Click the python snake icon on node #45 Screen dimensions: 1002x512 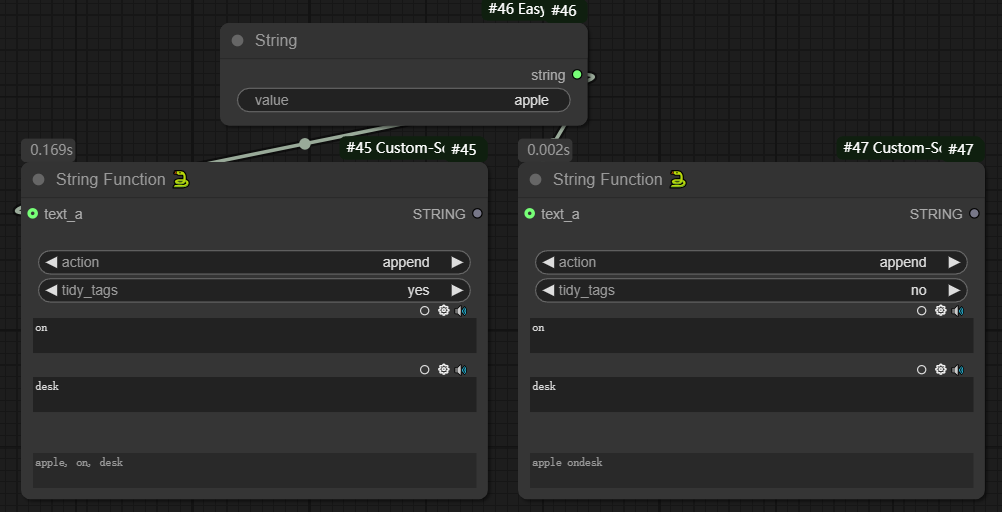(181, 179)
